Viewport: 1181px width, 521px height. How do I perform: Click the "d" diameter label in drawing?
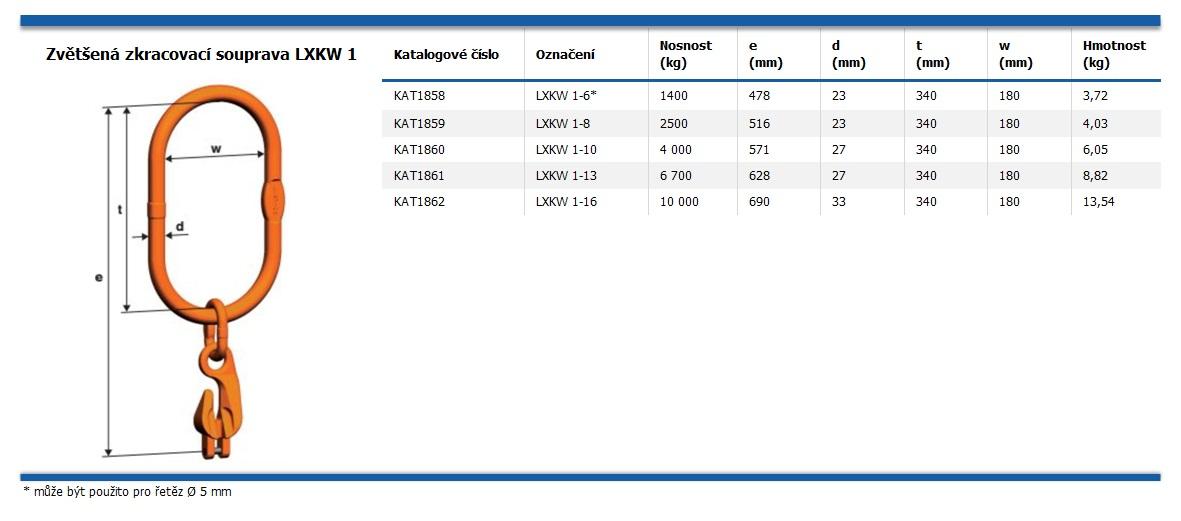point(180,226)
